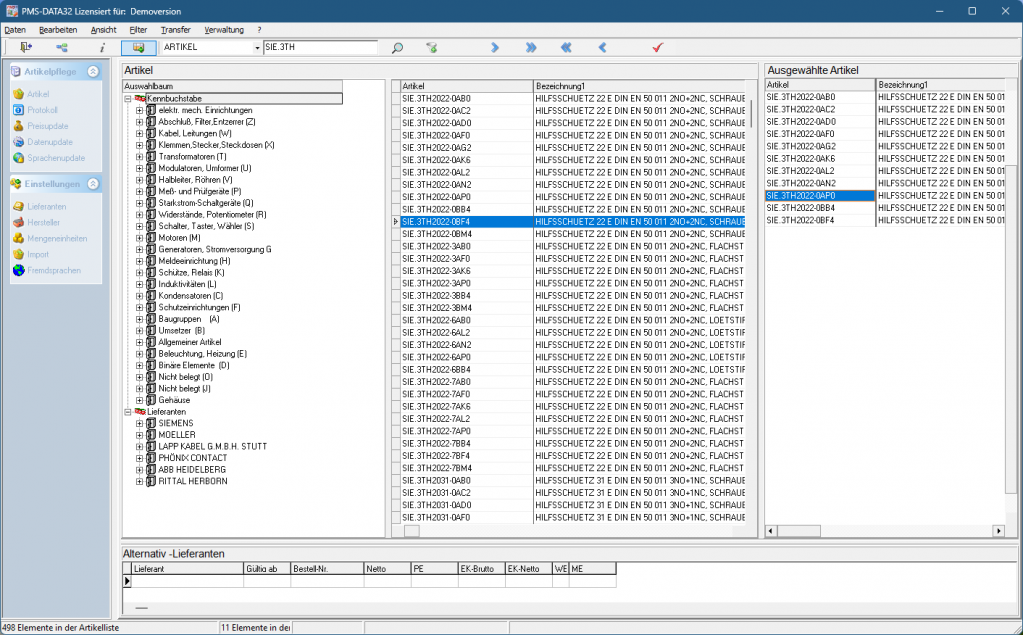Open the ARTIKEL search field dropdown
This screenshot has width=1023, height=635.
(x=257, y=47)
